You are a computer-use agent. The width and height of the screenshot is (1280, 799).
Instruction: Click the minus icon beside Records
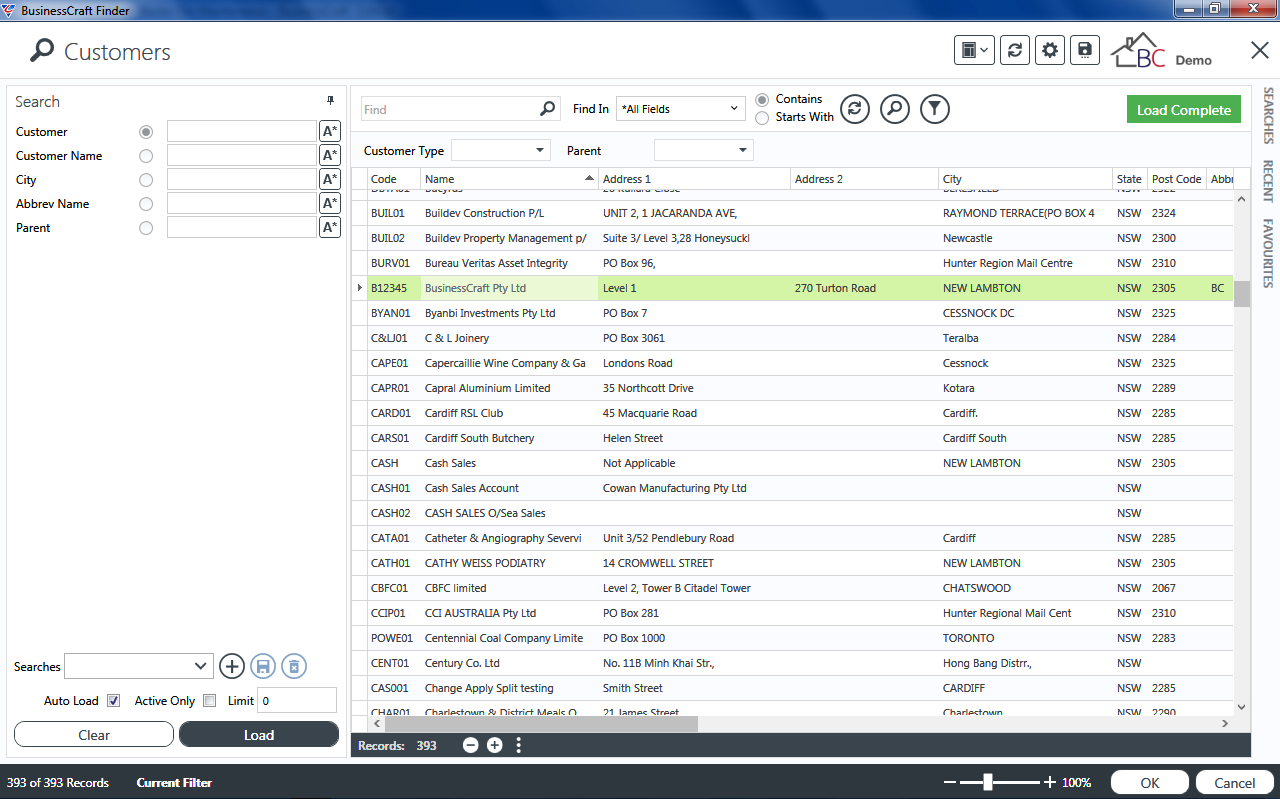471,745
